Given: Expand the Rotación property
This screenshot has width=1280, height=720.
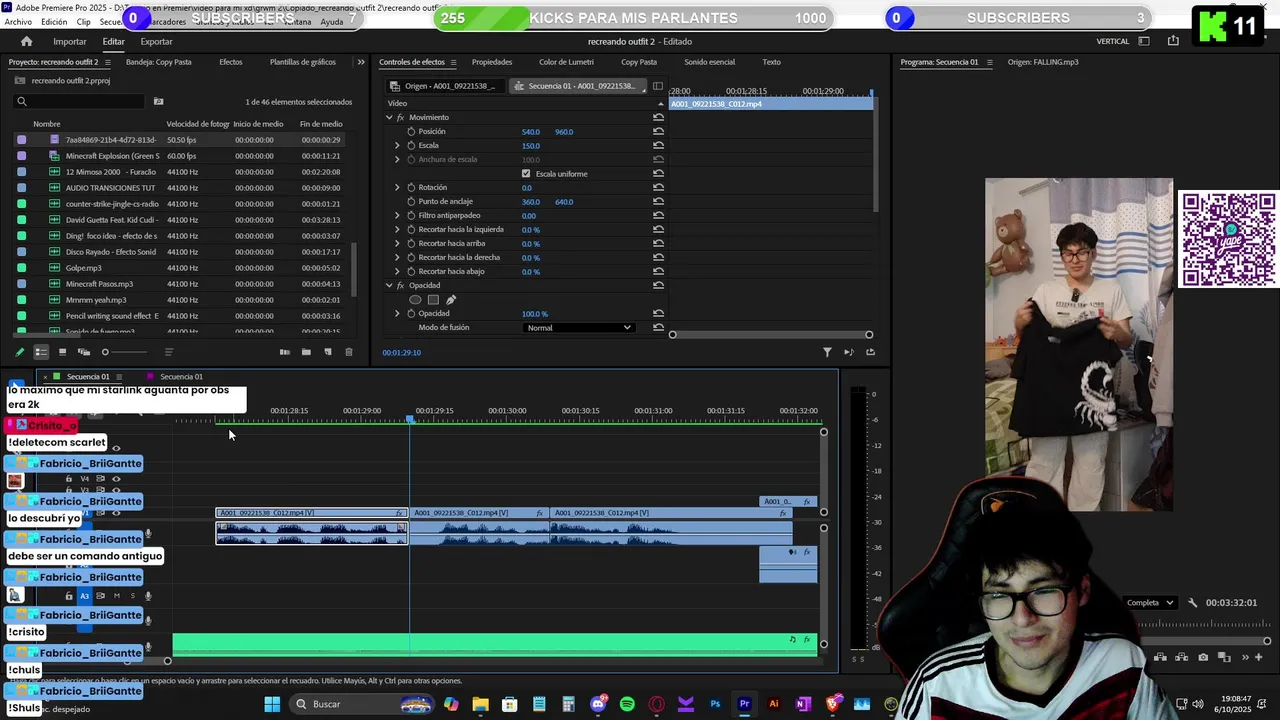Looking at the screenshot, I should point(397,187).
